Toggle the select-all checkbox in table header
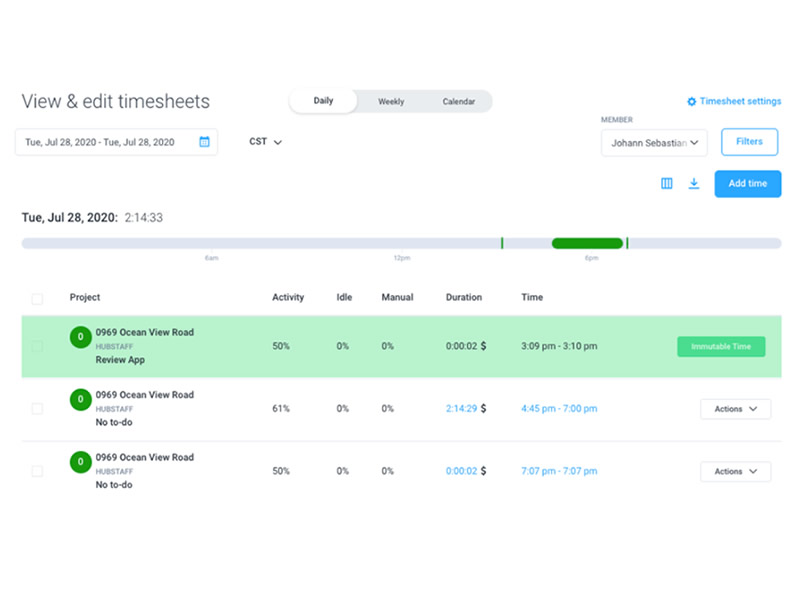800x600 pixels. point(37,298)
